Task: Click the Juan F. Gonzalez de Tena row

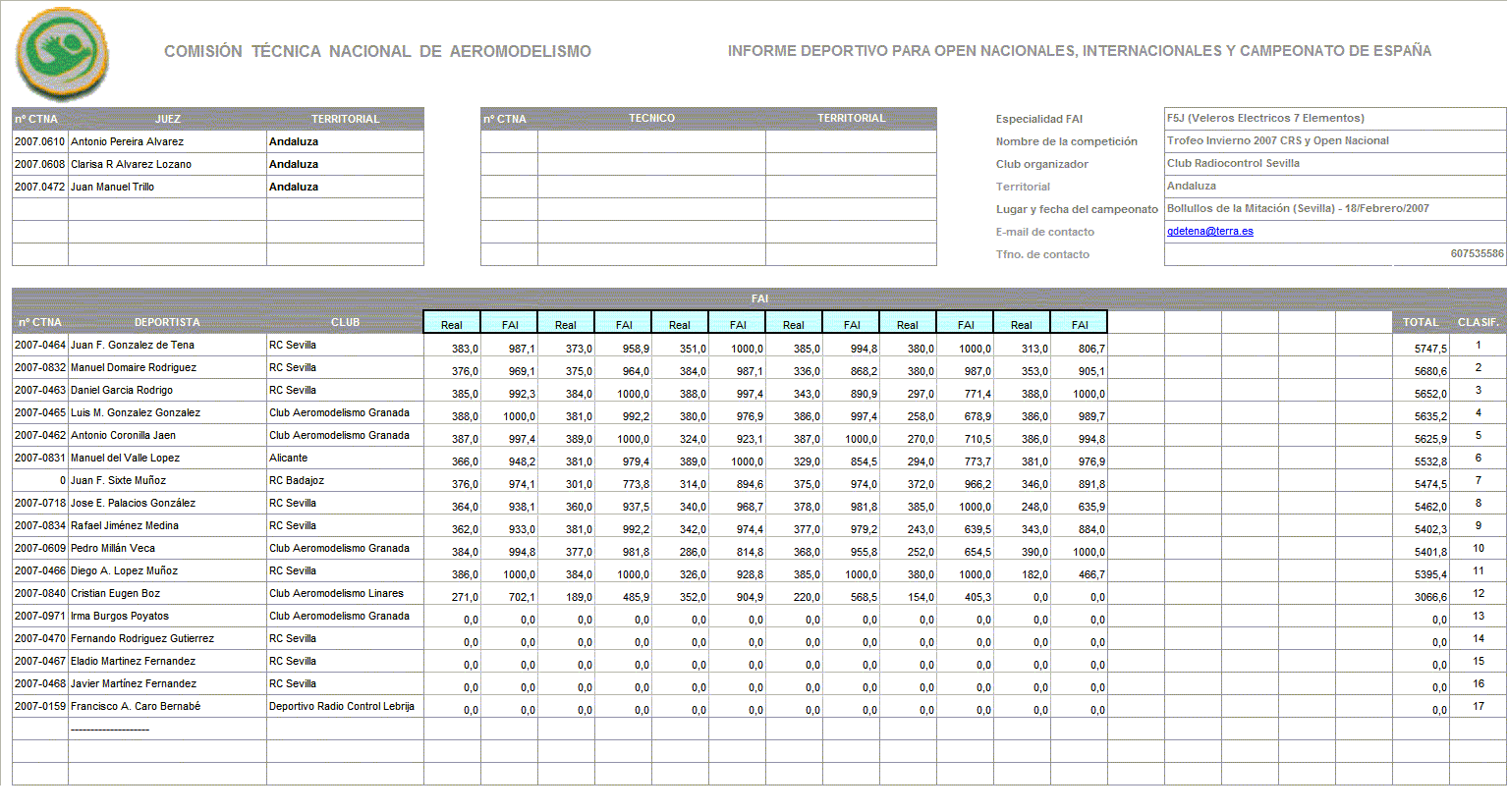Action: coord(133,346)
